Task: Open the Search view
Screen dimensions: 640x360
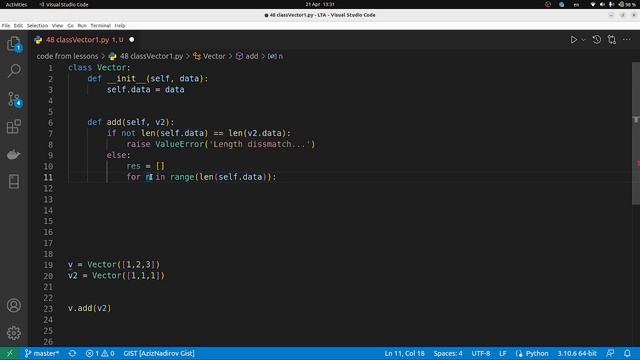Action: [14, 71]
